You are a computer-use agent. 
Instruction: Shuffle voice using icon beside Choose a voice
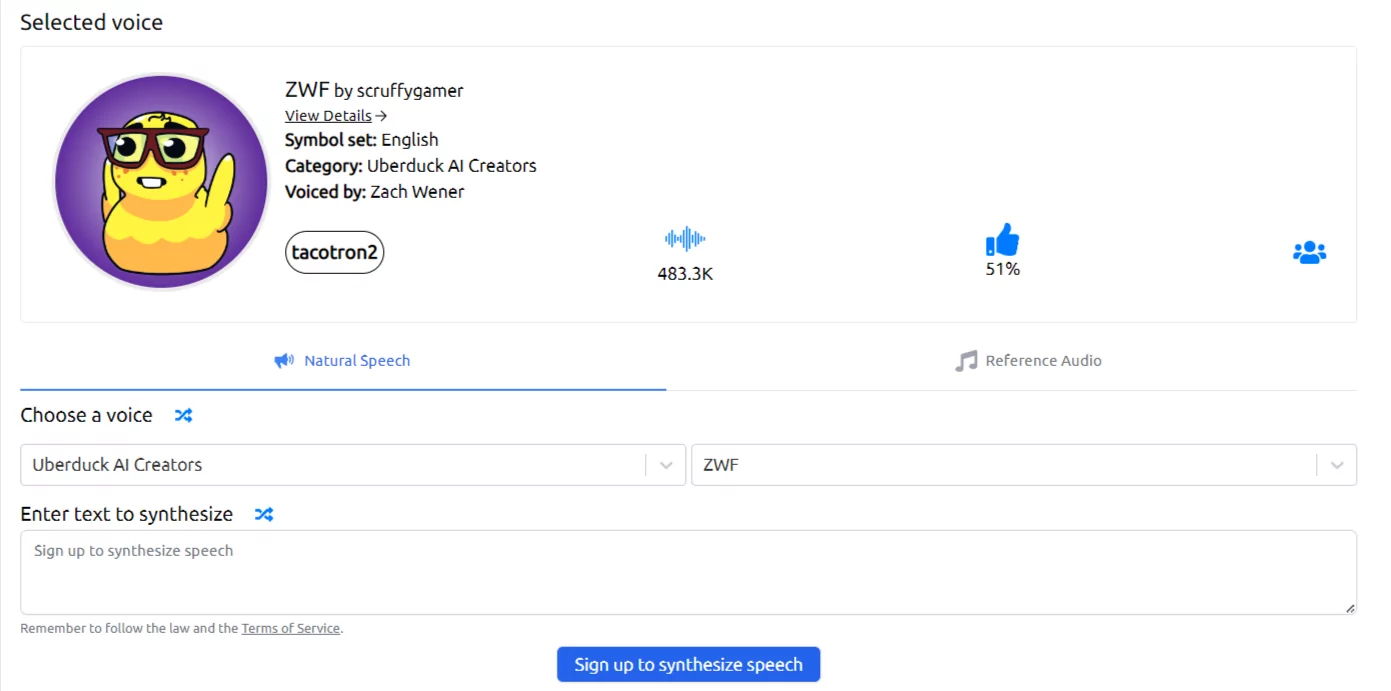pyautogui.click(x=183, y=415)
